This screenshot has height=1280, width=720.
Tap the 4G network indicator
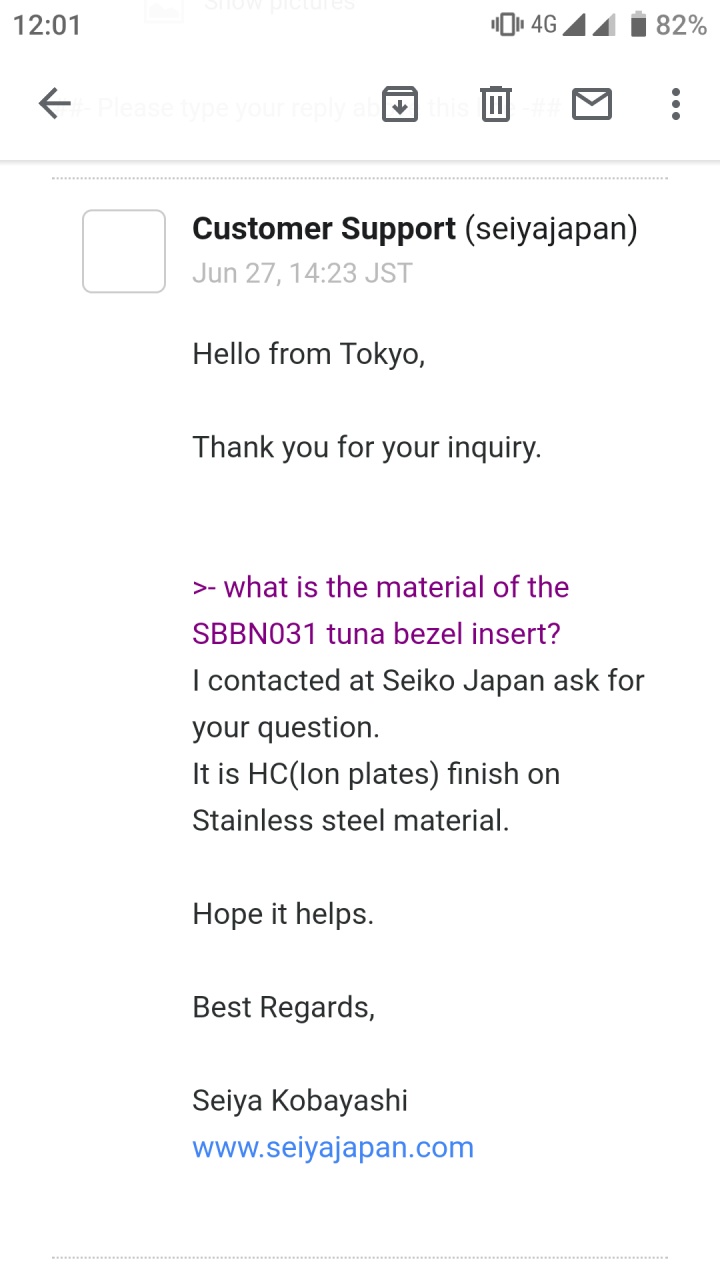[x=543, y=25]
